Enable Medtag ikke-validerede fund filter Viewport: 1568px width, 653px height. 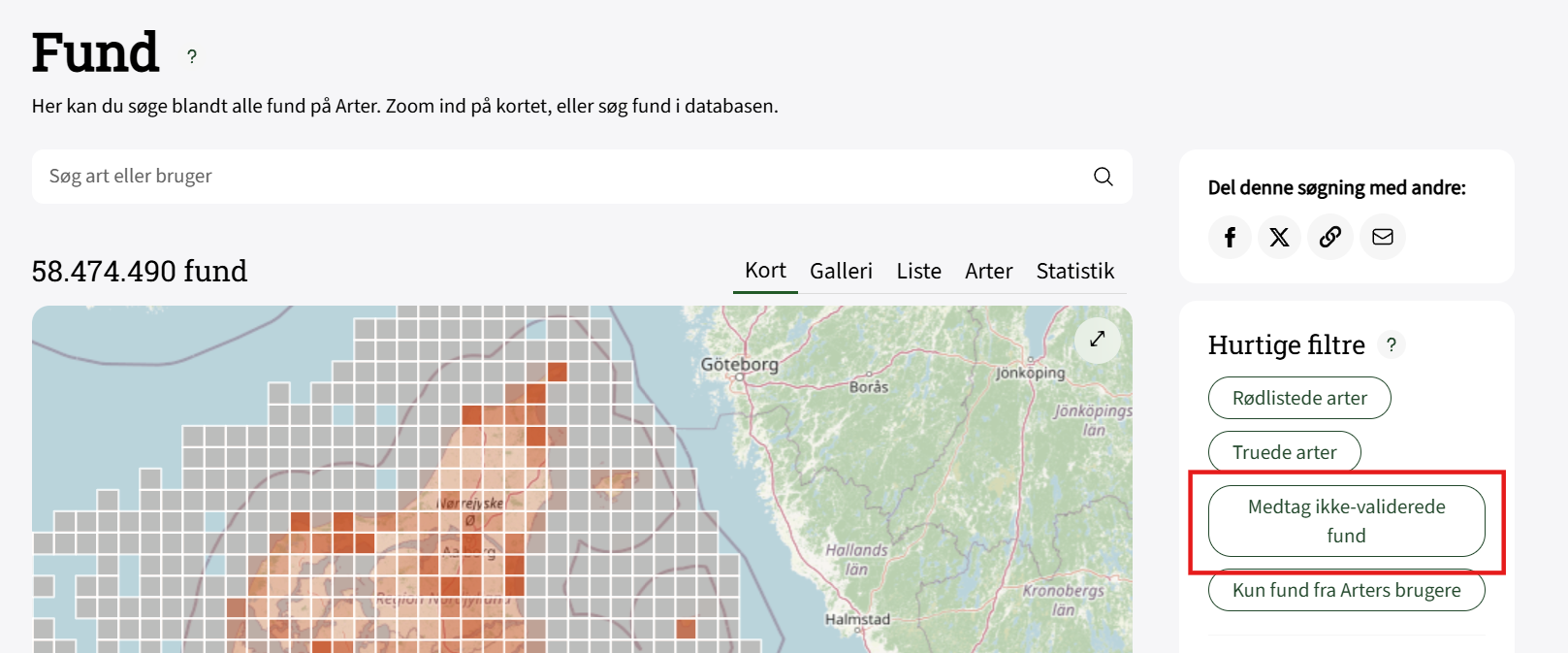[x=1347, y=521]
